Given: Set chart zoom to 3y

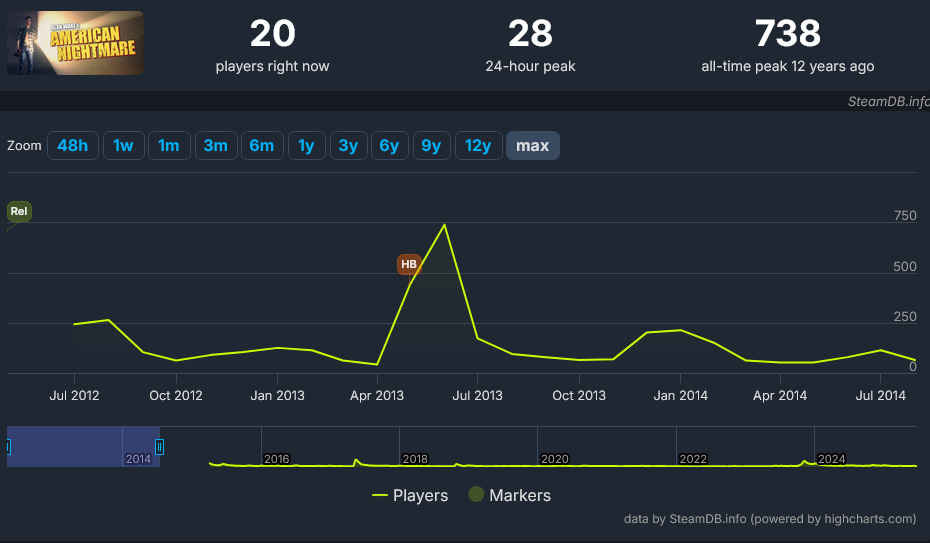Looking at the screenshot, I should (348, 145).
